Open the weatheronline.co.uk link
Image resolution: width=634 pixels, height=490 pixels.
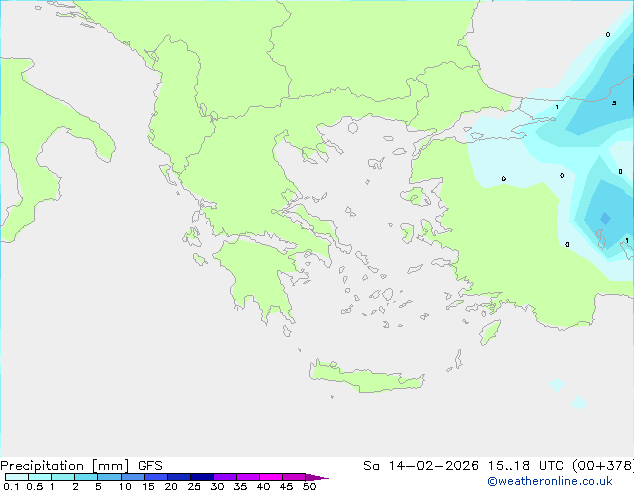549,481
